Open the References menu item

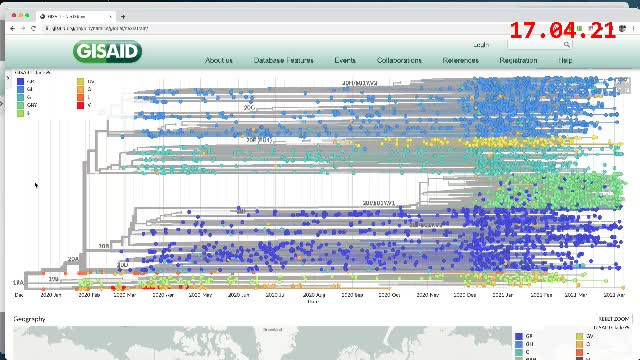point(460,60)
